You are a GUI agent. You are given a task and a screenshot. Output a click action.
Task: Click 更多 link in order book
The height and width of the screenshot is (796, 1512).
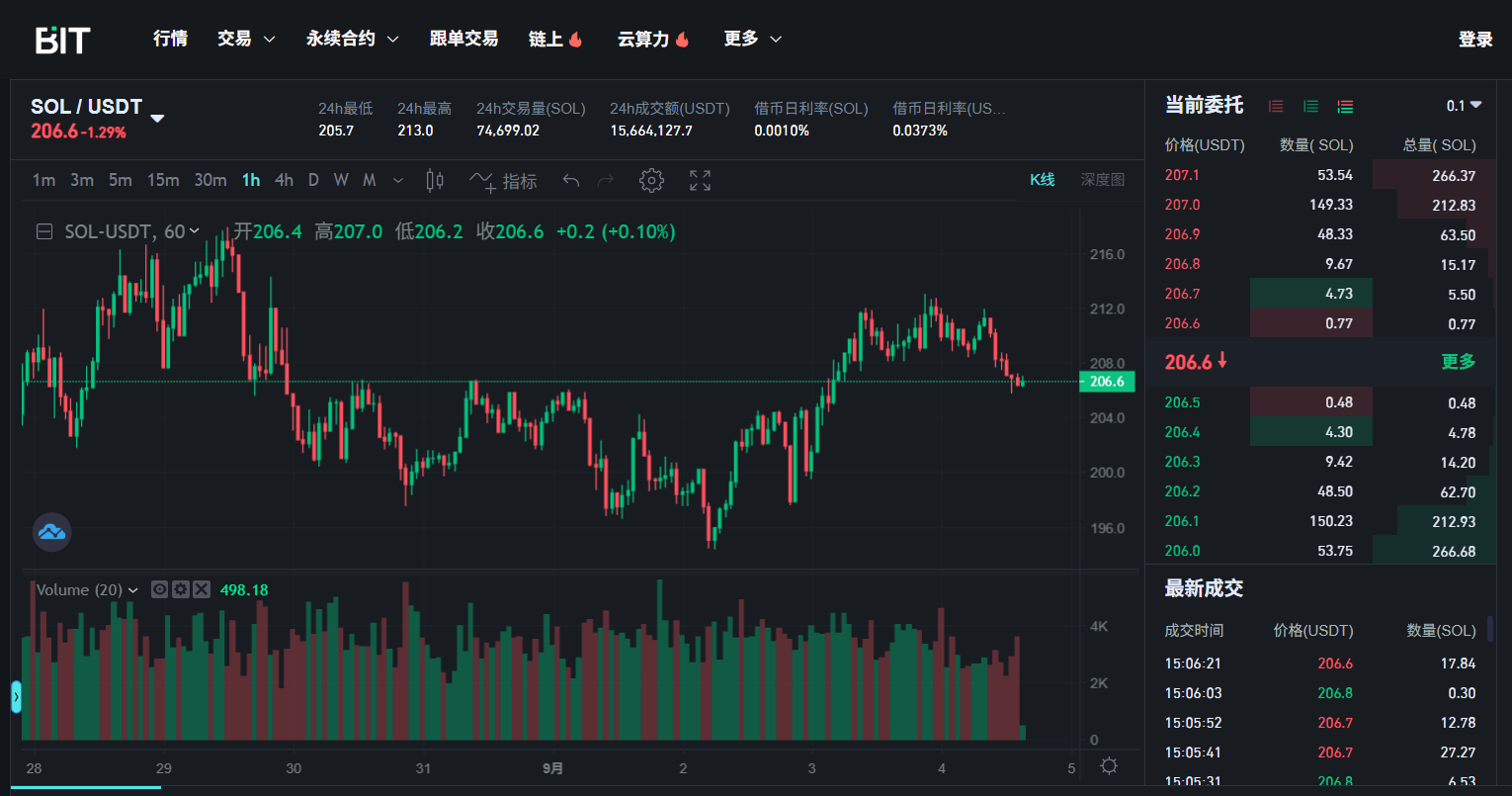pos(1458,362)
